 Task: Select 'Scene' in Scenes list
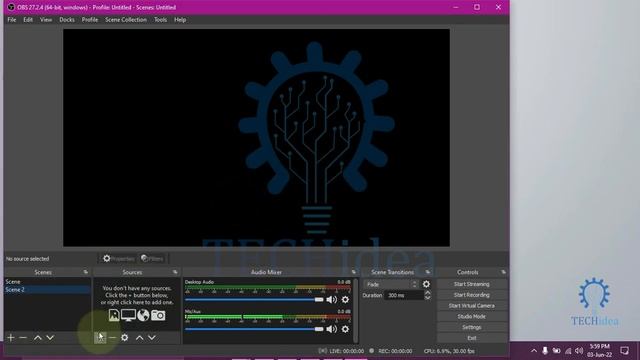(x=47, y=282)
